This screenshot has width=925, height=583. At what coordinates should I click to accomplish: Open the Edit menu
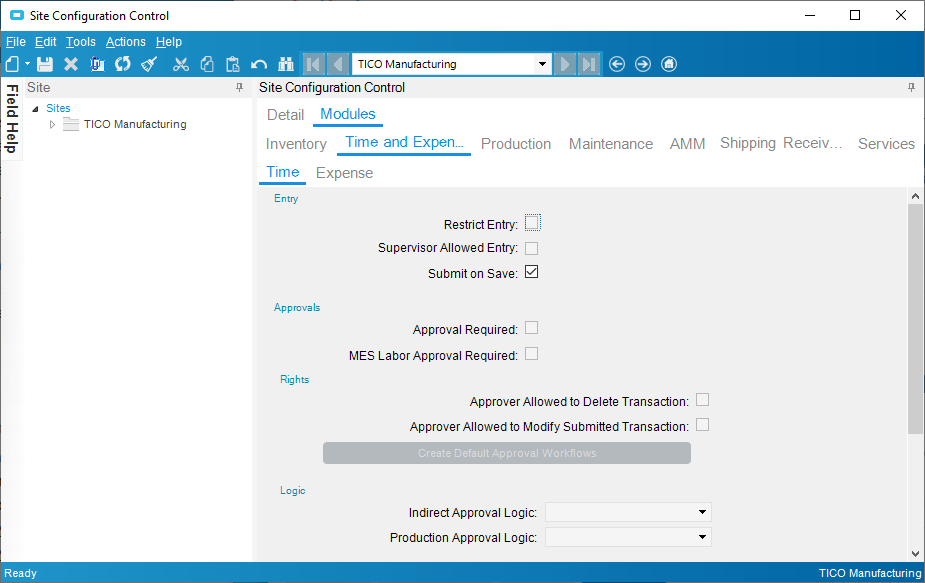point(45,42)
